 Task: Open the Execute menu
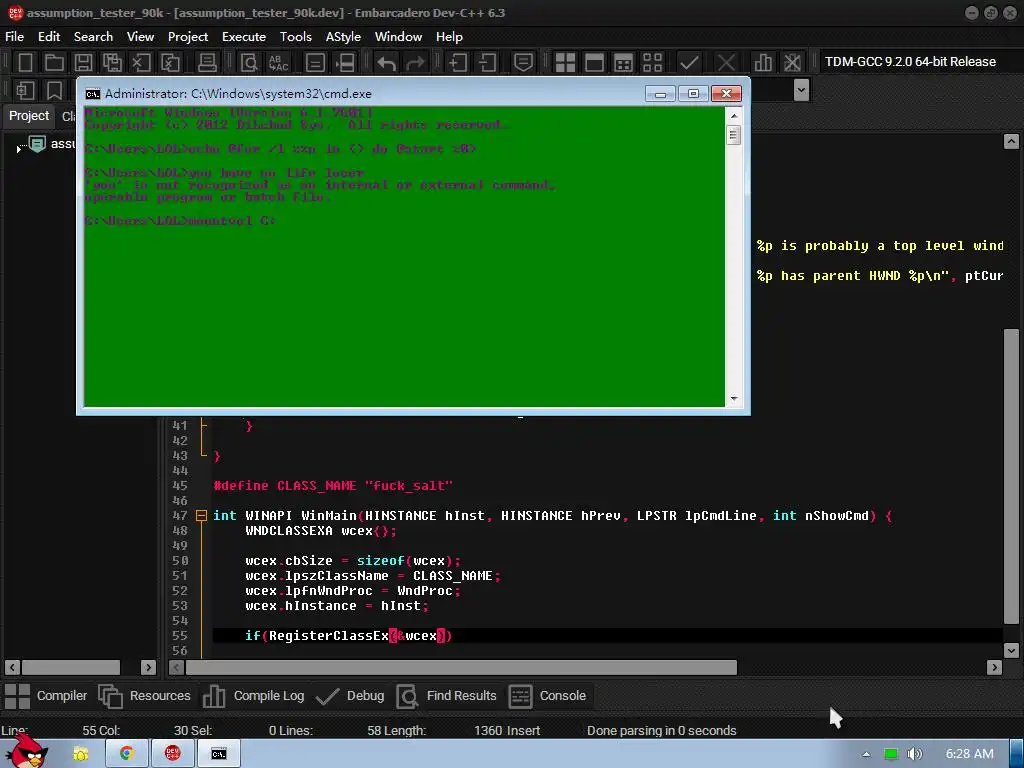point(244,37)
